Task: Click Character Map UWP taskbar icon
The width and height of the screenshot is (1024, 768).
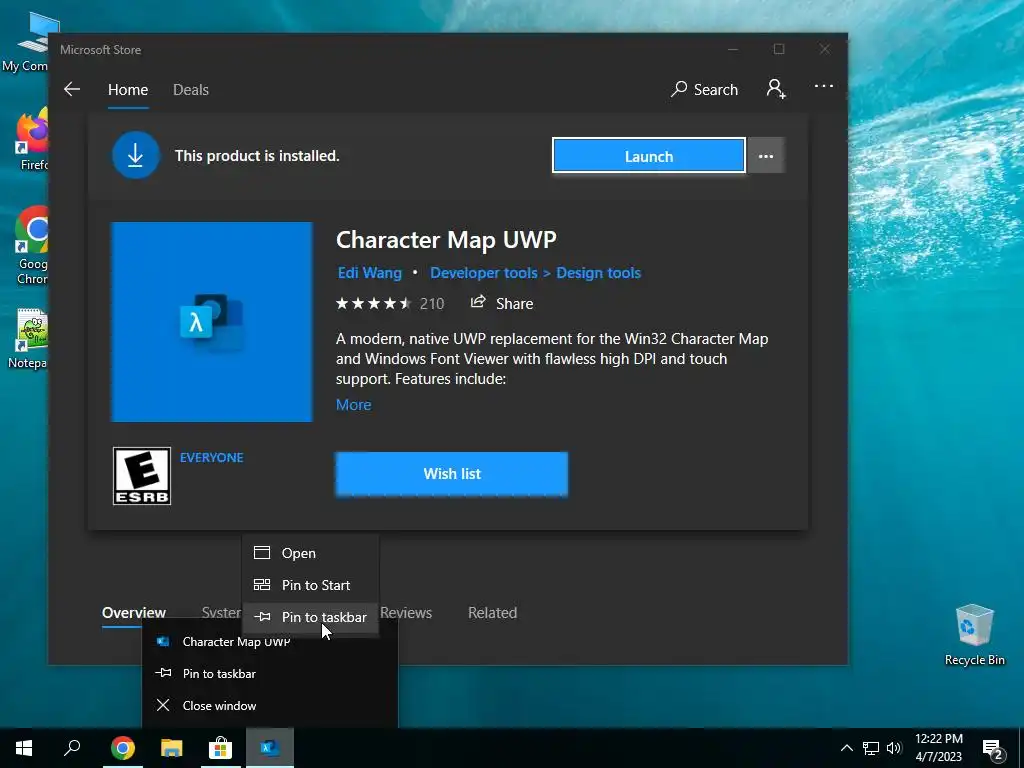Action: [270, 748]
